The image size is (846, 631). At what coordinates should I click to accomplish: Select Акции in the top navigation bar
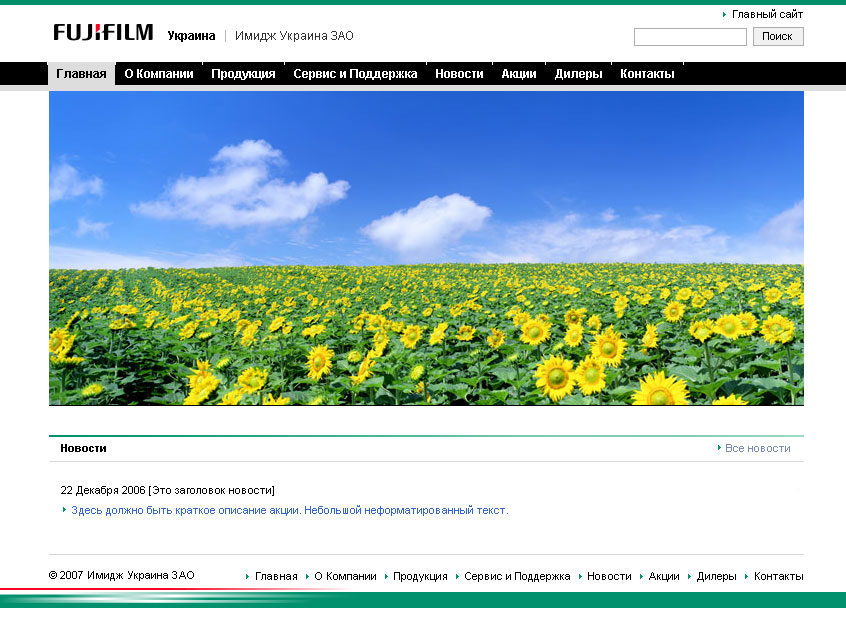(x=519, y=74)
